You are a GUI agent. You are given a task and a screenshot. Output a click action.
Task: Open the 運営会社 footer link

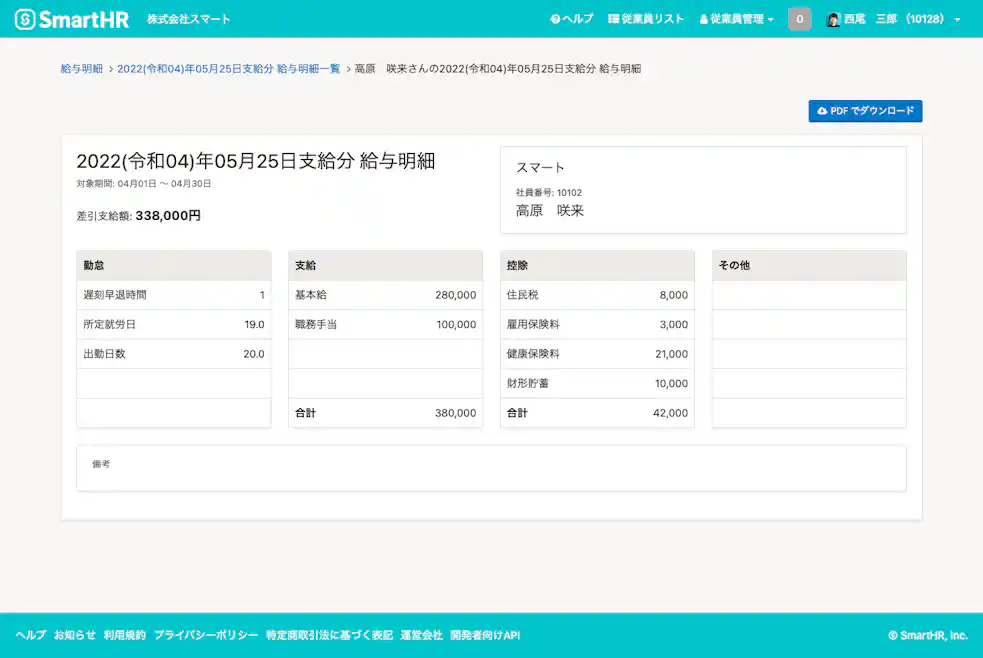423,634
